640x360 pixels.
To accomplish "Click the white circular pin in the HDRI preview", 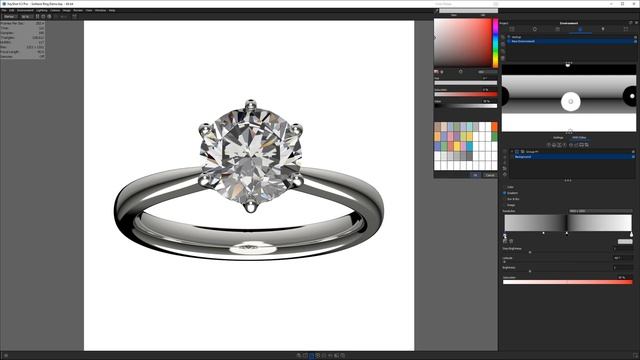I will (x=571, y=101).
